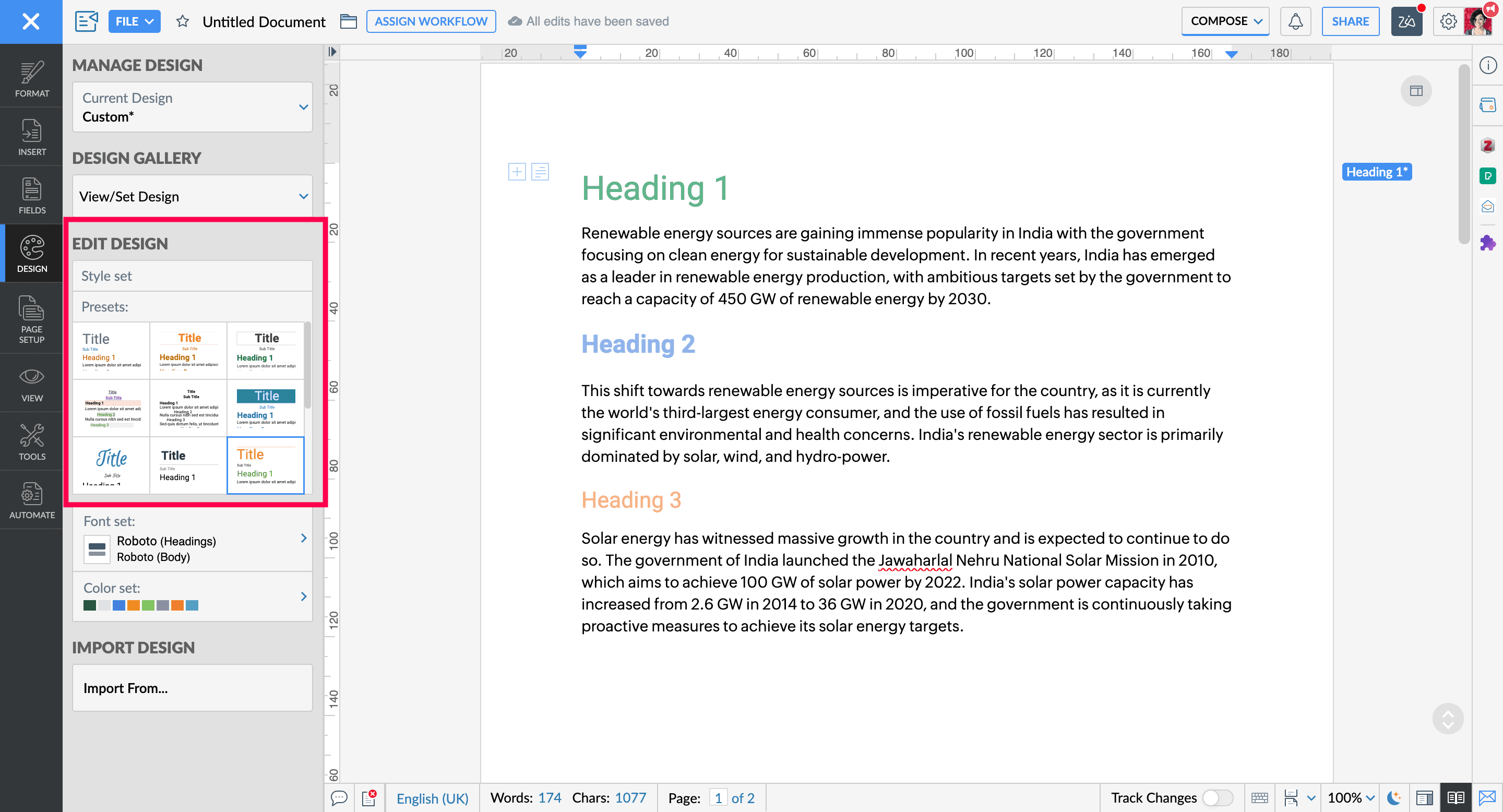Select the preset with orange Title

click(188, 350)
